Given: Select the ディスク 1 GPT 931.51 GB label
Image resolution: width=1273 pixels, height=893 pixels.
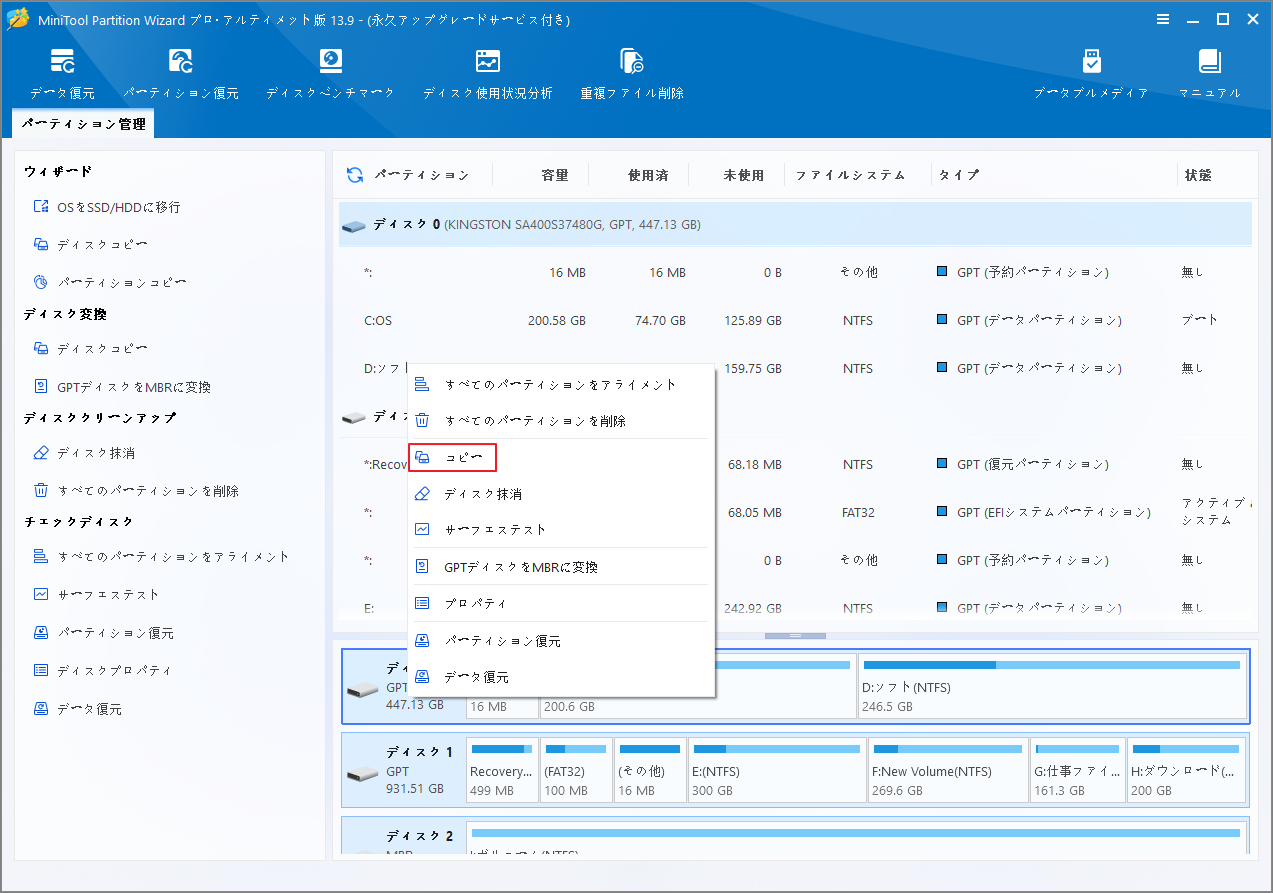Looking at the screenshot, I should [x=404, y=770].
